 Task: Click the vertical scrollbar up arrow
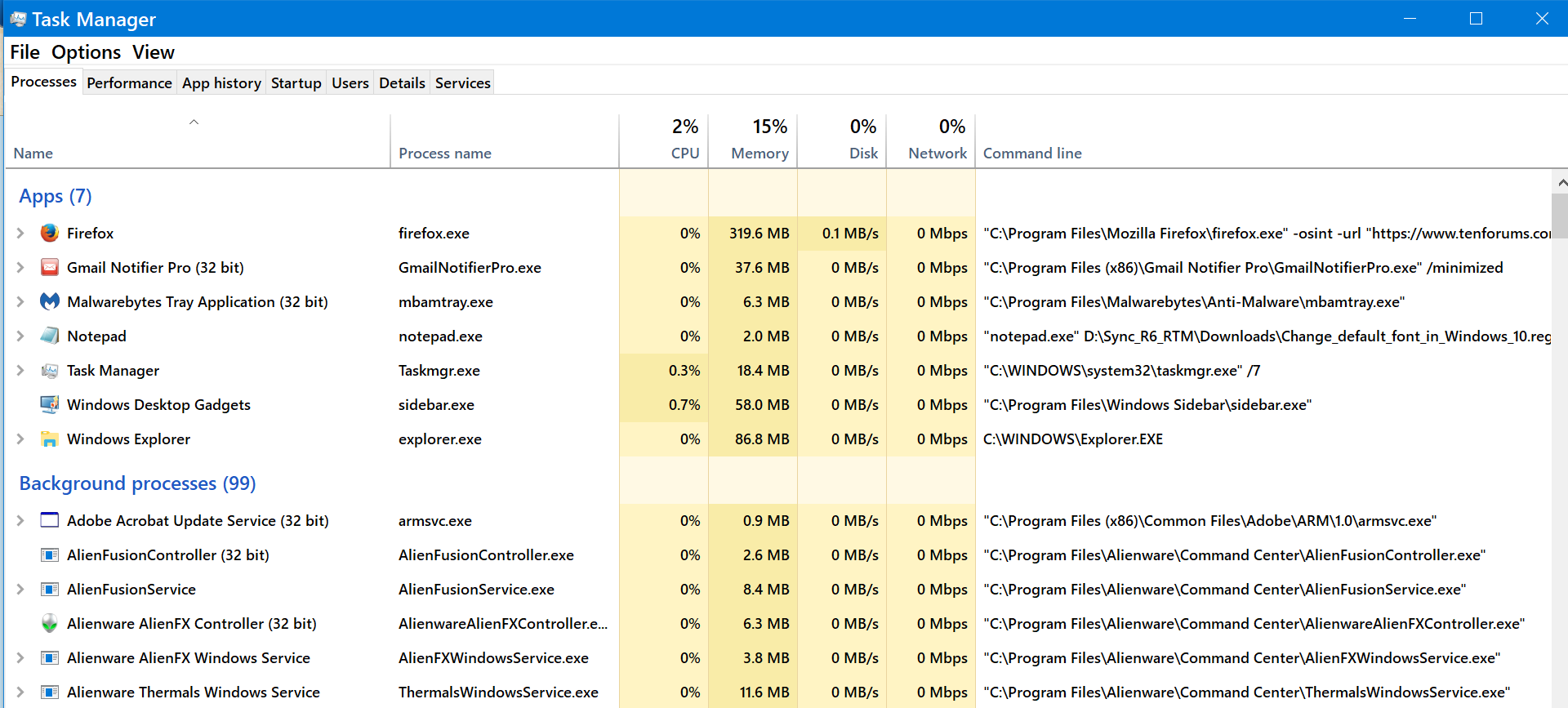click(x=1561, y=182)
